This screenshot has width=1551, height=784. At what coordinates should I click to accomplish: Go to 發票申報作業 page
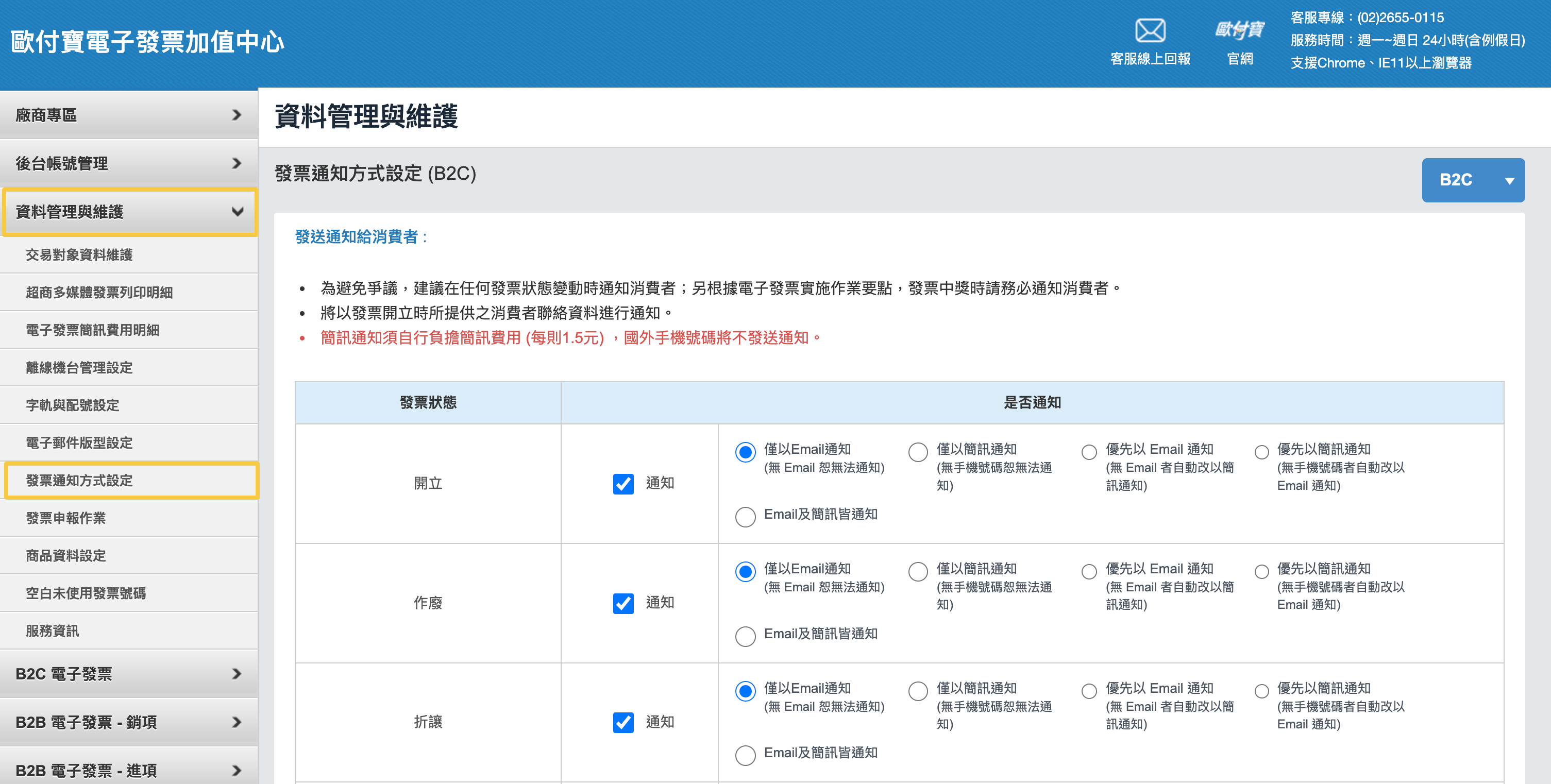pyautogui.click(x=65, y=518)
